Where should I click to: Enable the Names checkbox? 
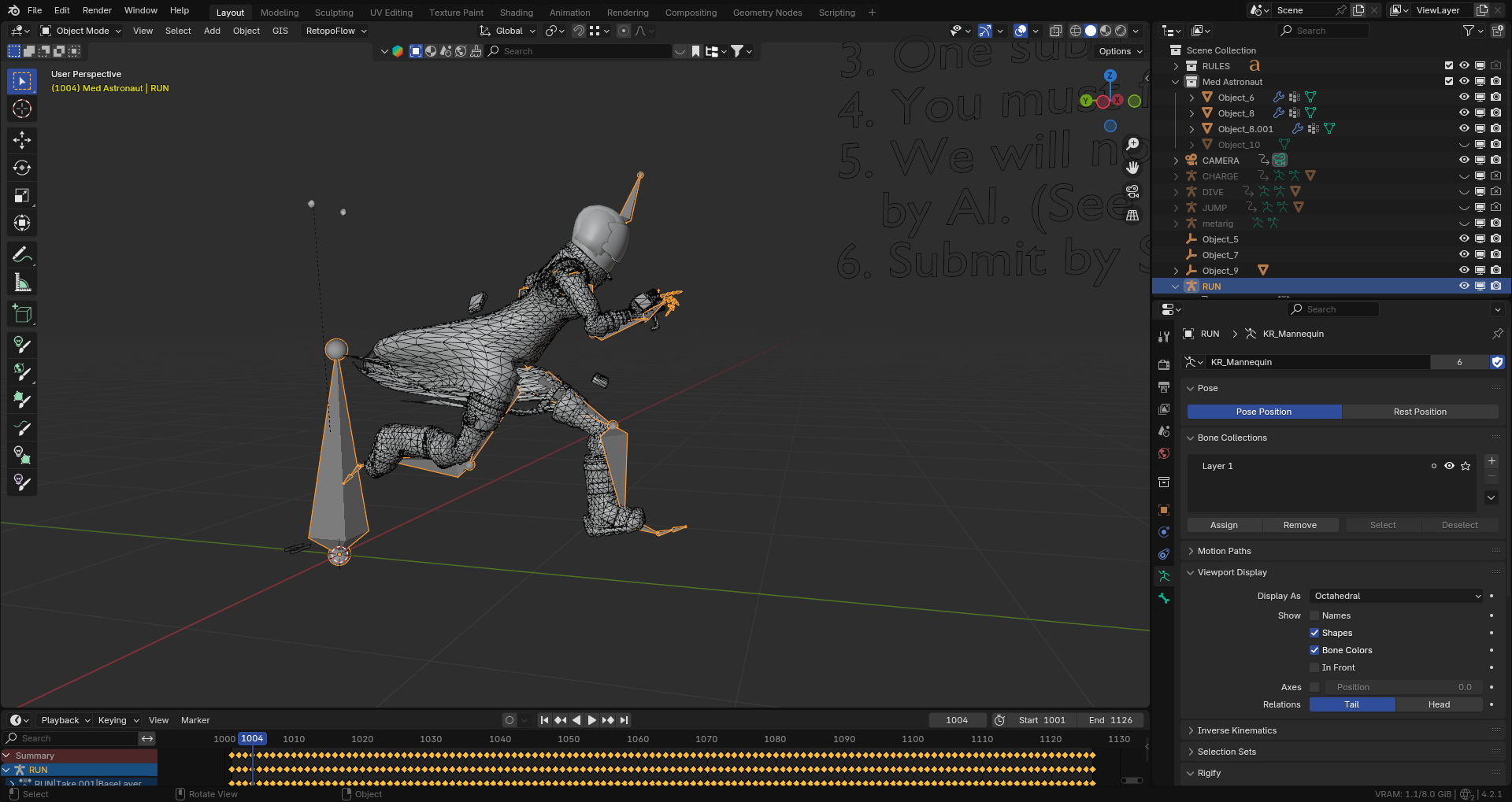pyautogui.click(x=1314, y=615)
